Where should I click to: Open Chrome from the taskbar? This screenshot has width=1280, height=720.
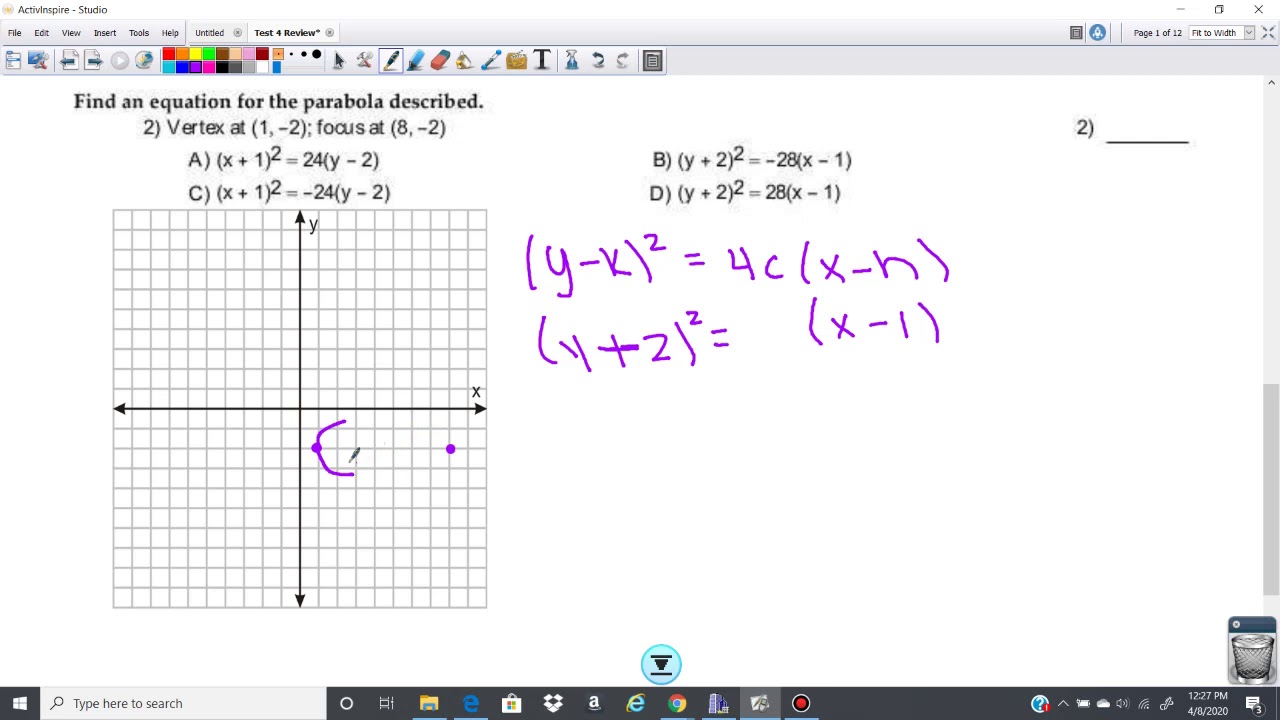(677, 703)
